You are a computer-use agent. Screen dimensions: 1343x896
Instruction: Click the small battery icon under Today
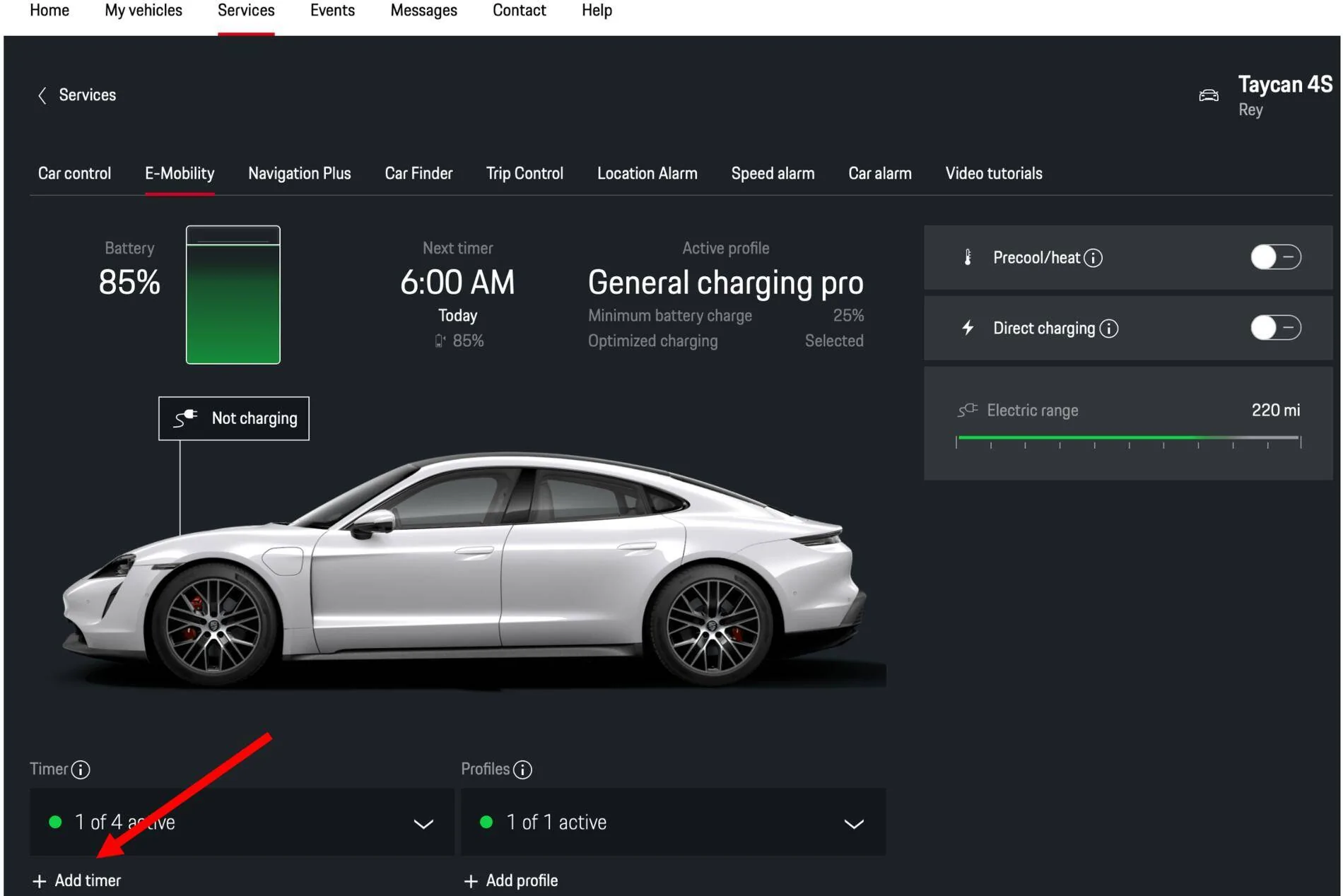click(440, 341)
